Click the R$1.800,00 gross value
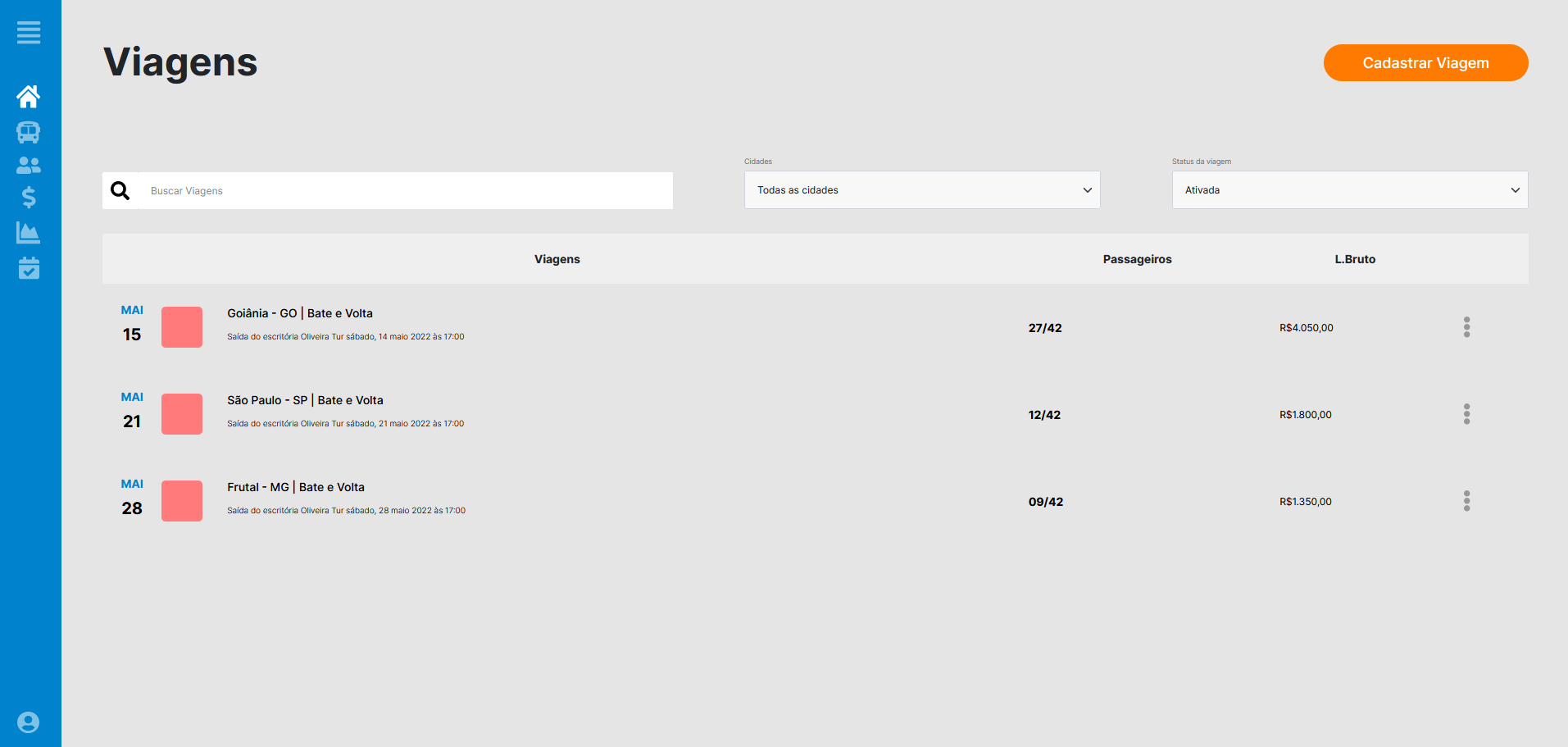The width and height of the screenshot is (1568, 747). tap(1306, 415)
